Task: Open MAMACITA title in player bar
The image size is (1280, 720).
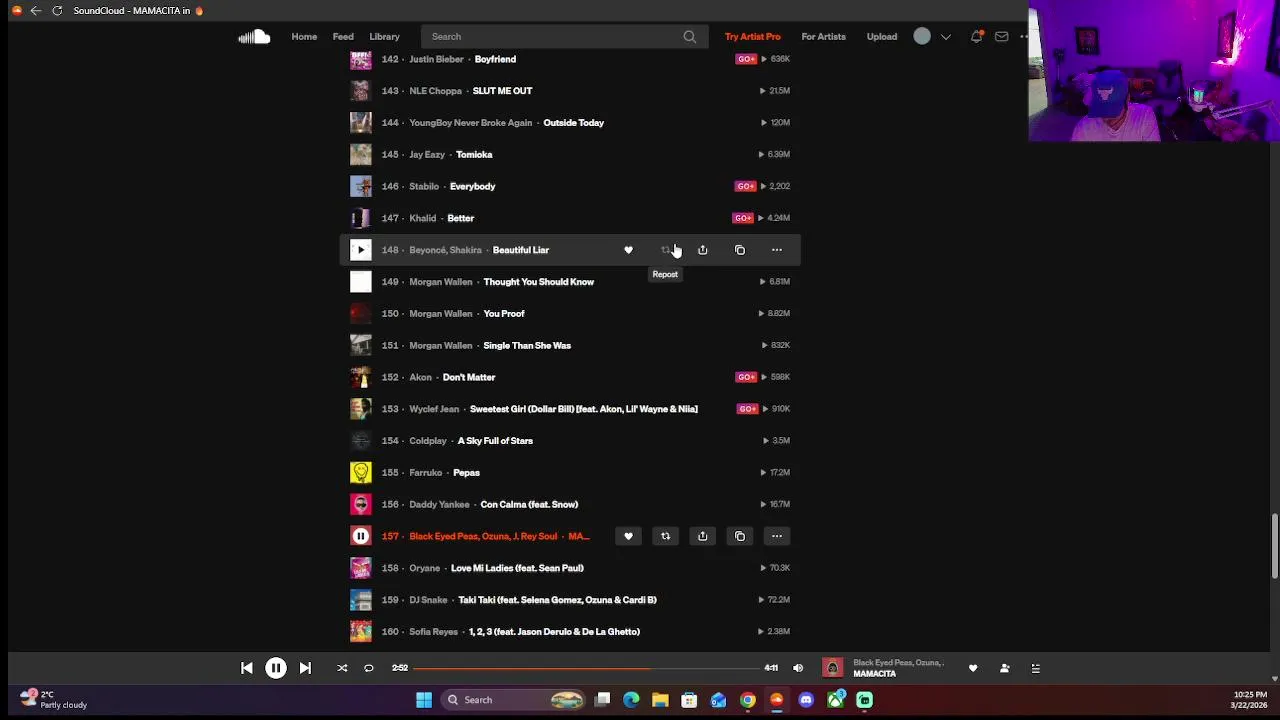Action: pos(874,674)
